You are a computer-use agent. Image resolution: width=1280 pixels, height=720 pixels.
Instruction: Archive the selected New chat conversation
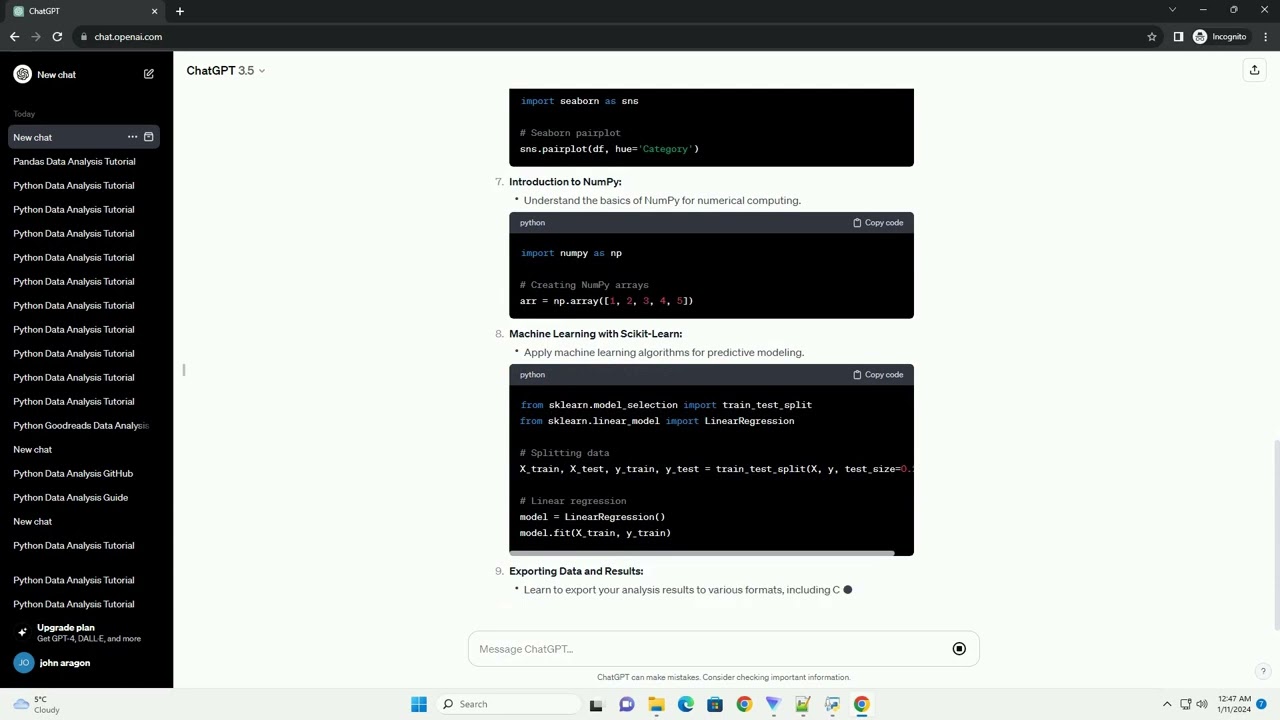[x=149, y=137]
